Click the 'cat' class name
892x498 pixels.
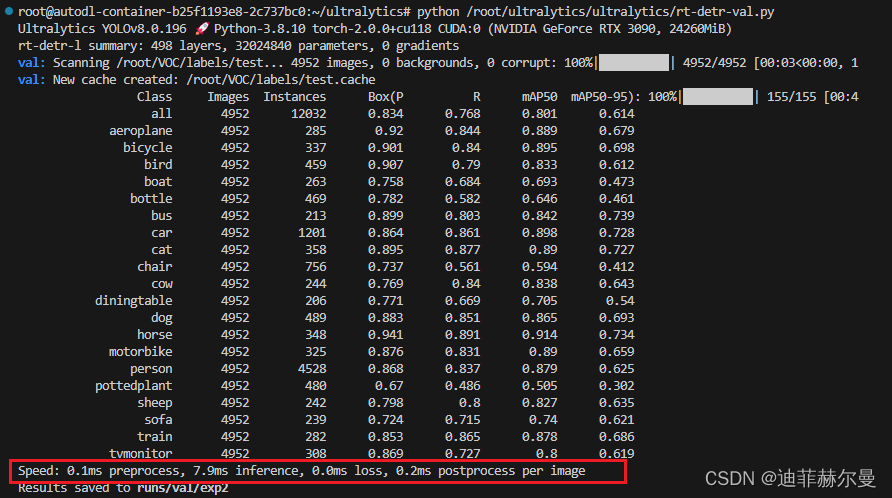(162, 250)
